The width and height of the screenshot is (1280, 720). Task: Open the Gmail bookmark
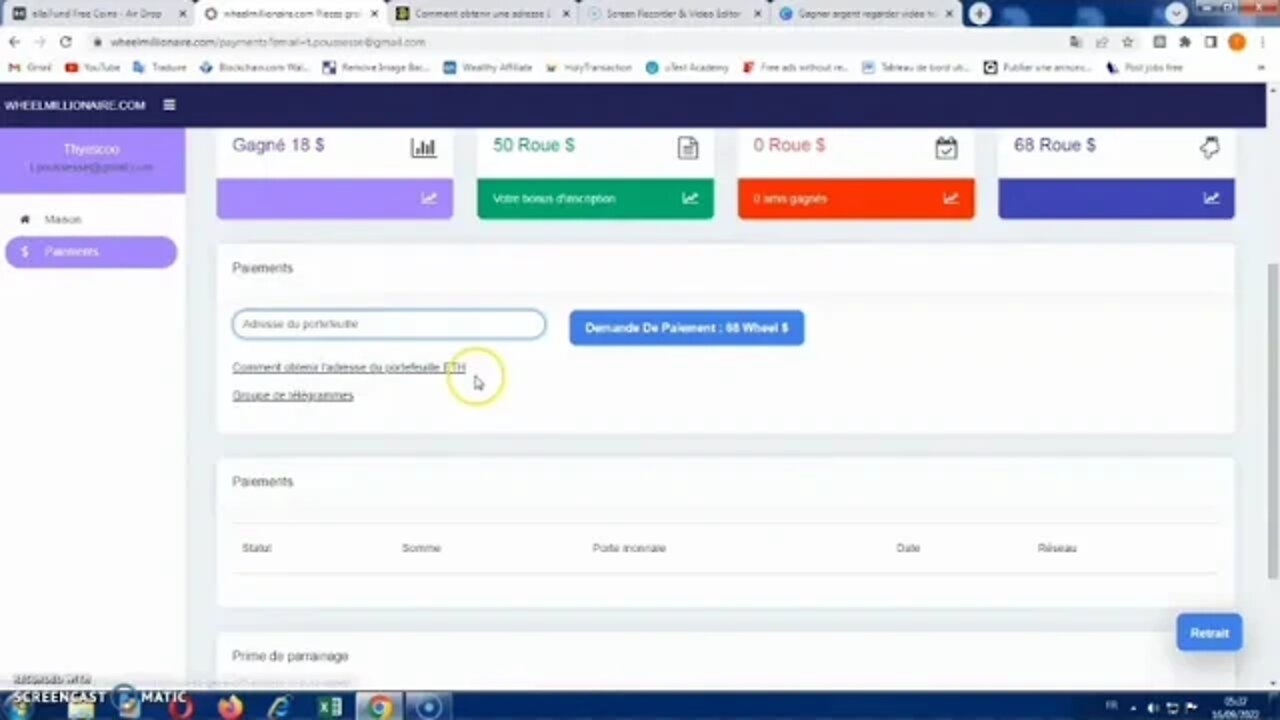tap(29, 67)
